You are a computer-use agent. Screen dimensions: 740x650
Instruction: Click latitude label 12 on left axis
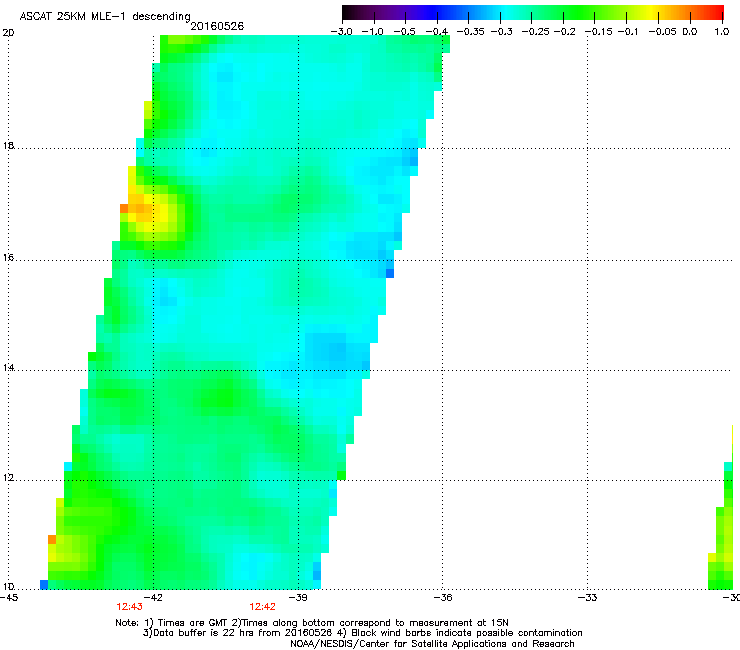tap(8, 478)
